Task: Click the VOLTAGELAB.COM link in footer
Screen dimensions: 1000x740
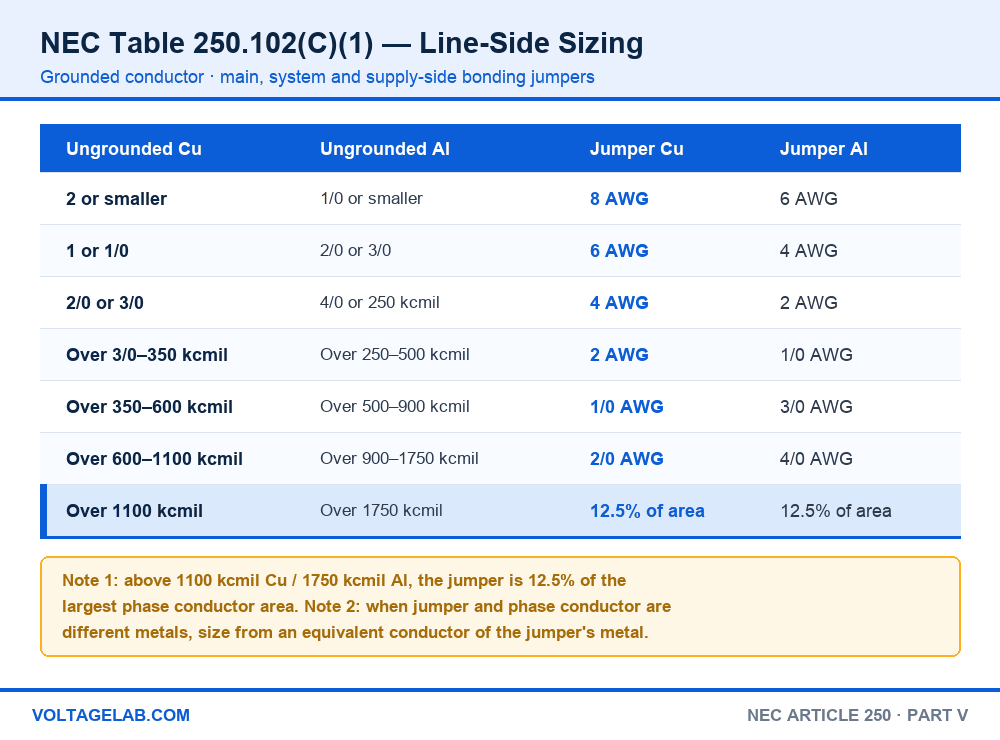Action: click(111, 715)
